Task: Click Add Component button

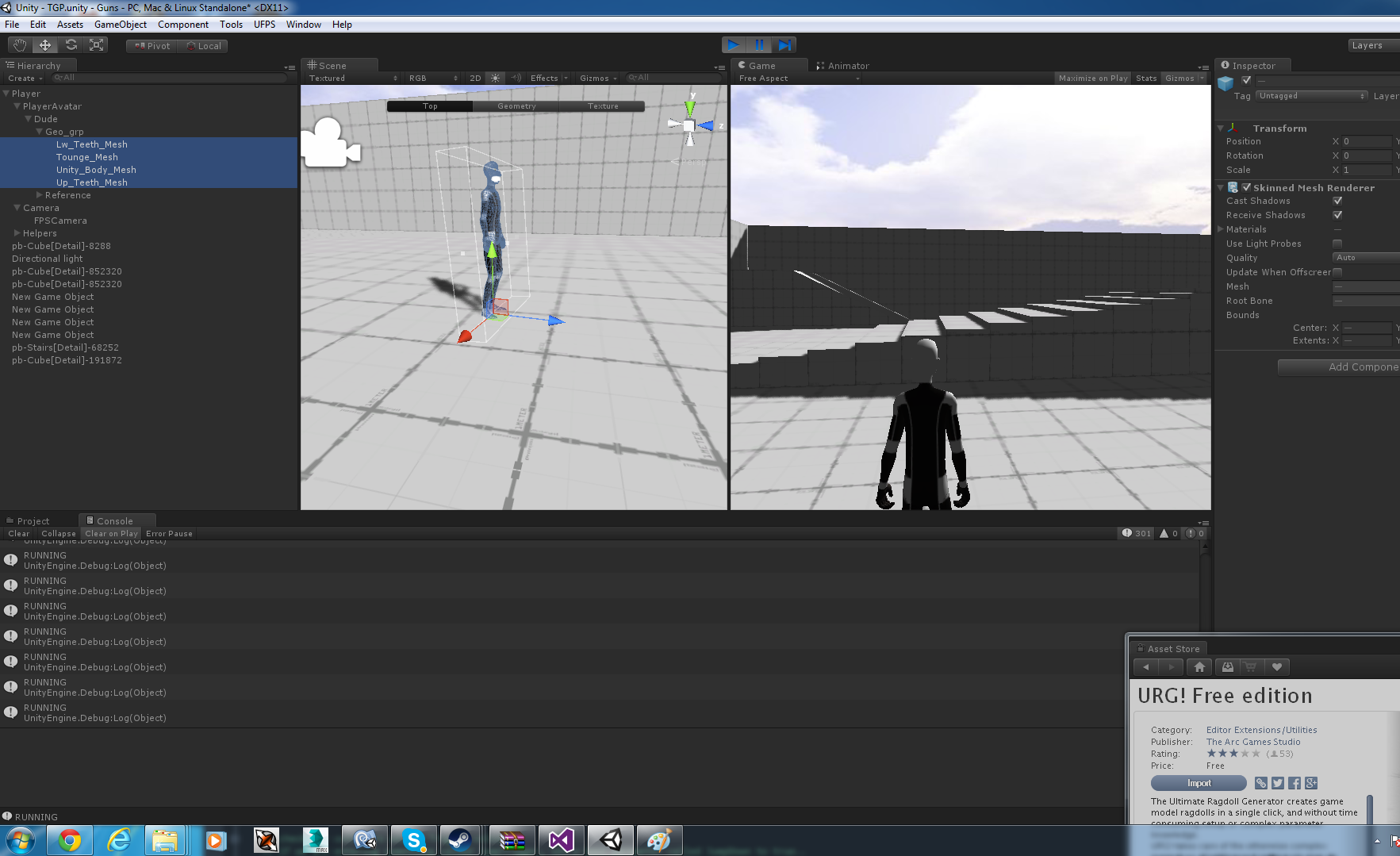Action: (x=1339, y=367)
